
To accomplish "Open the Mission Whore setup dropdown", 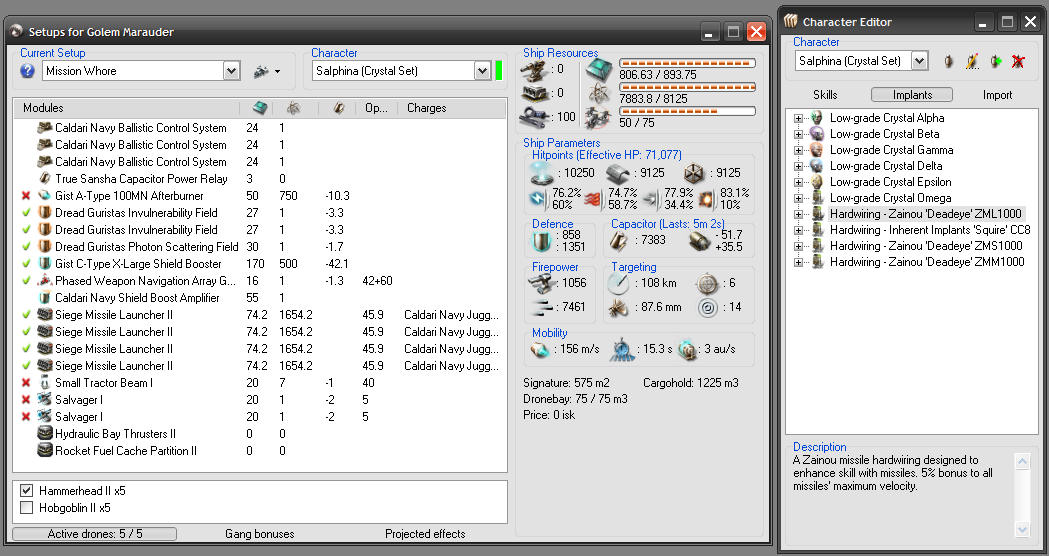I will [x=231, y=71].
